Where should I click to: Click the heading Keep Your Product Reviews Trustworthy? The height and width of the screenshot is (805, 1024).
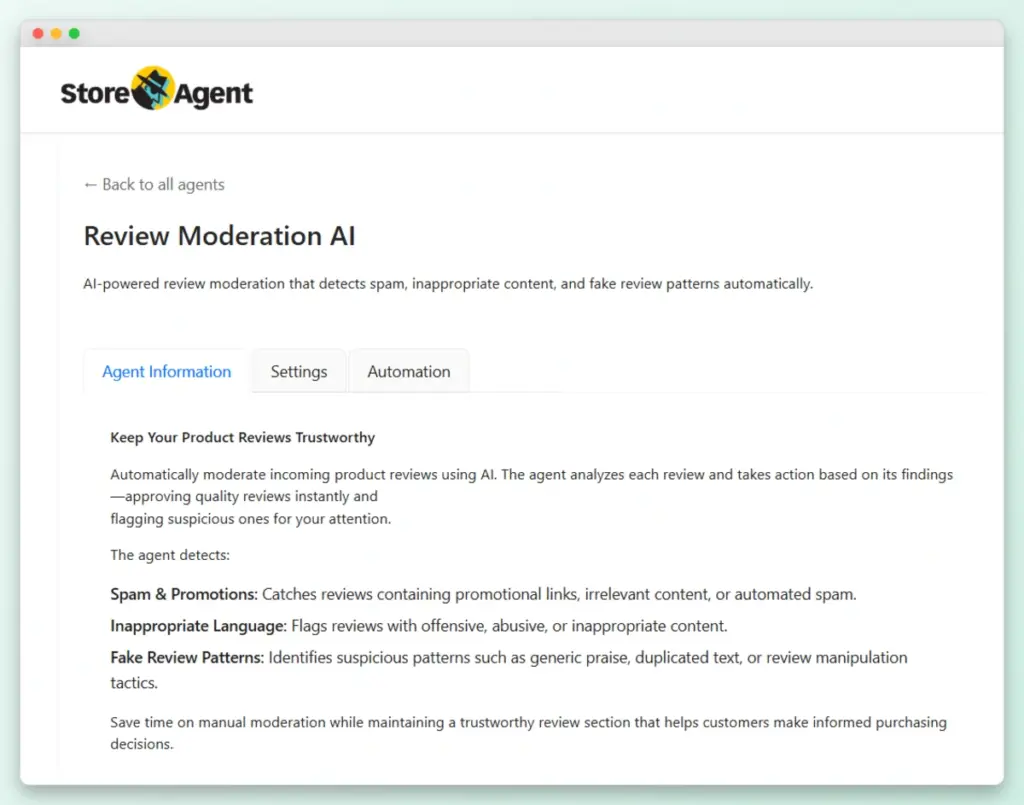[x=242, y=437]
